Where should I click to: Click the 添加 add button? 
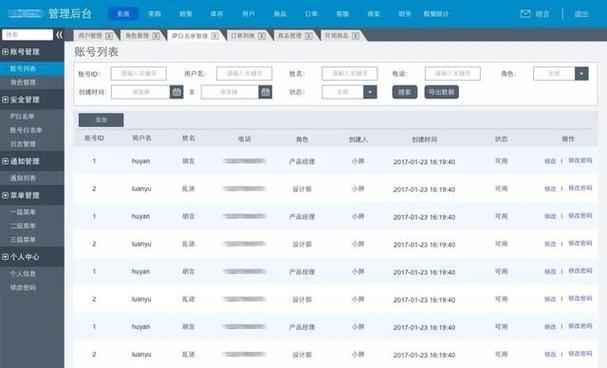[x=101, y=120]
